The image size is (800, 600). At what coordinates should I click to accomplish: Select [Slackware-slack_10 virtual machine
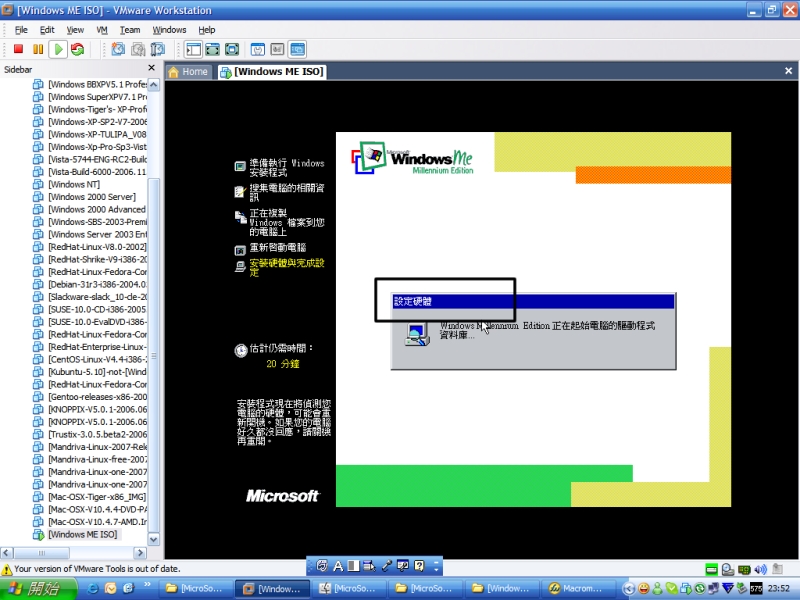(x=97, y=297)
